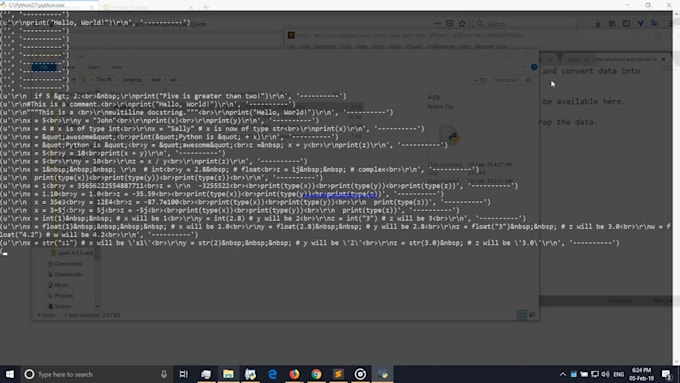Click 'be available here.' text in editor
Screen dimensions: 680x383
[584, 101]
